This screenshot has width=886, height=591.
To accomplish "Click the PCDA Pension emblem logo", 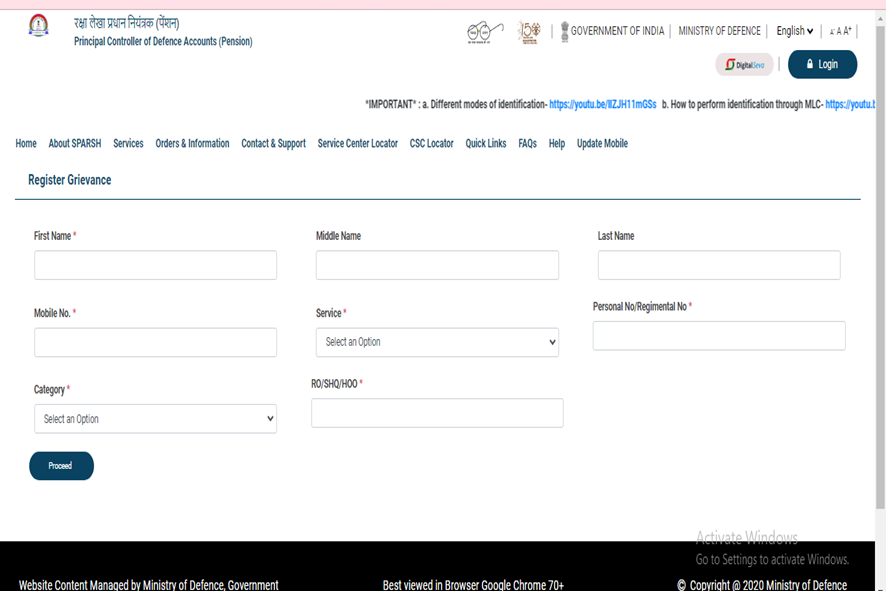I will click(x=38, y=25).
